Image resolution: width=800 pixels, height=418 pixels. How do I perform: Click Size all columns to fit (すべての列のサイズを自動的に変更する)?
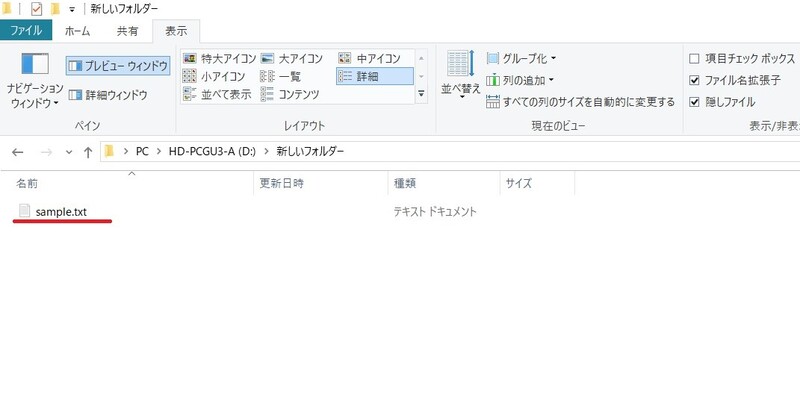point(580,102)
